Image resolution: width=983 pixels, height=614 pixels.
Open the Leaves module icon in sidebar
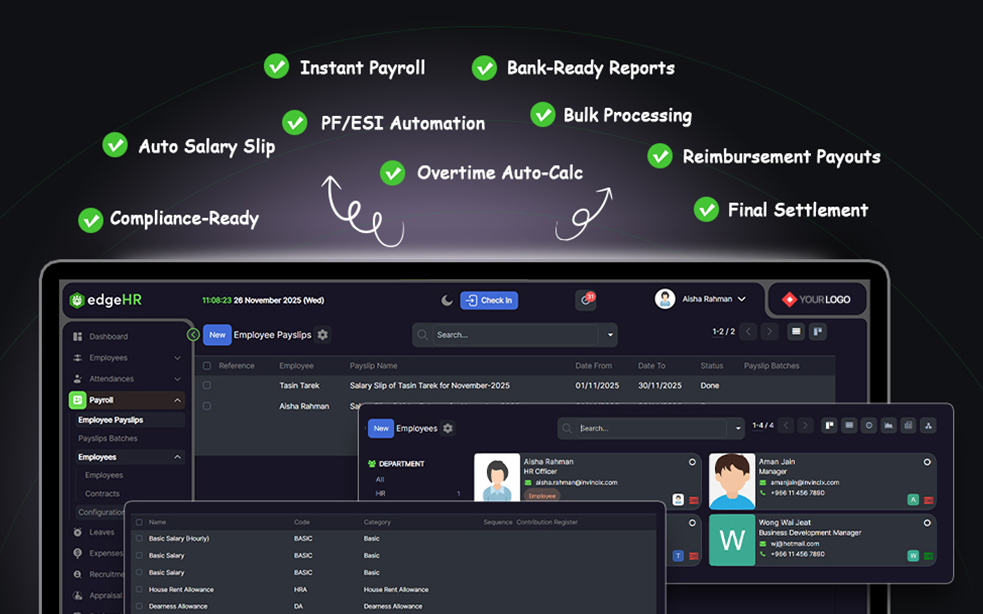(x=79, y=532)
